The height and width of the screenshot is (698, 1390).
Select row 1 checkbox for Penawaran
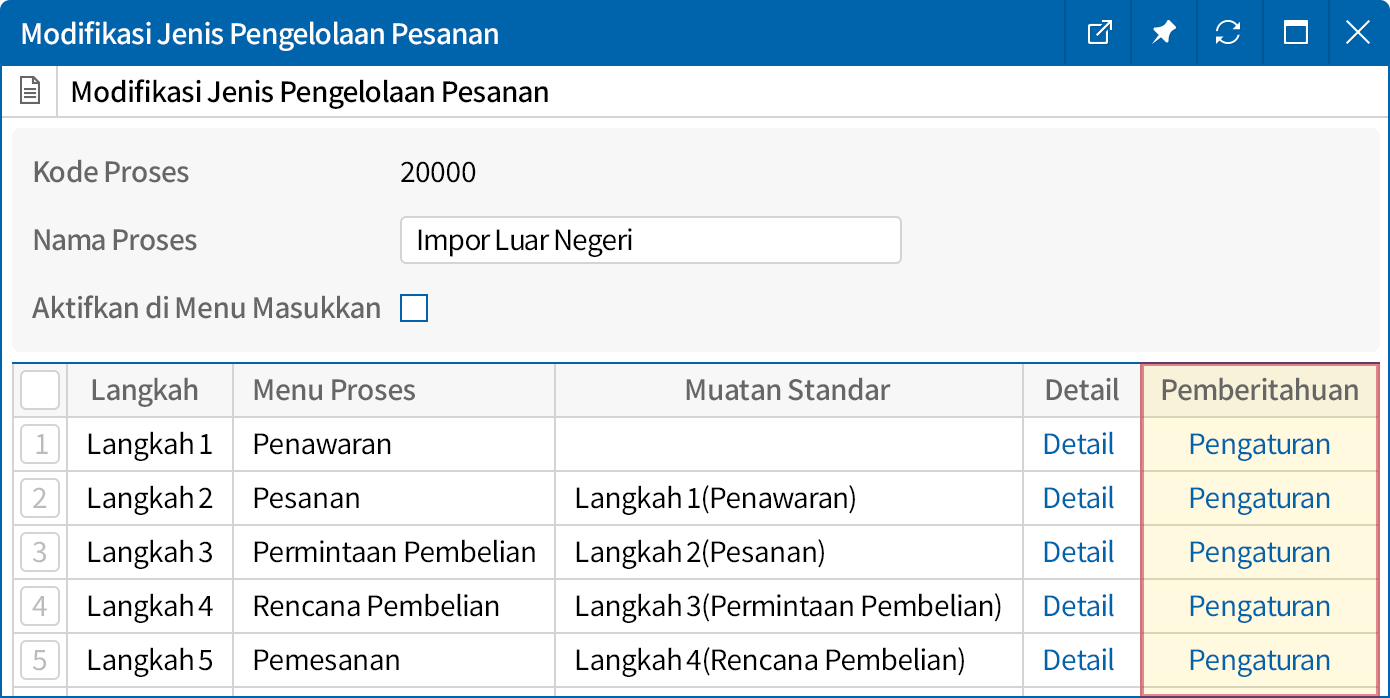40,444
